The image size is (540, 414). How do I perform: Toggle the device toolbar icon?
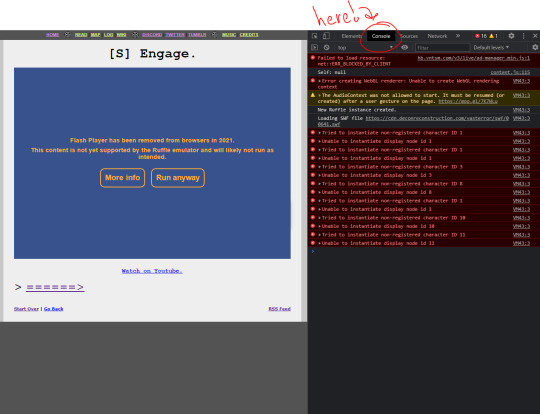(x=326, y=36)
